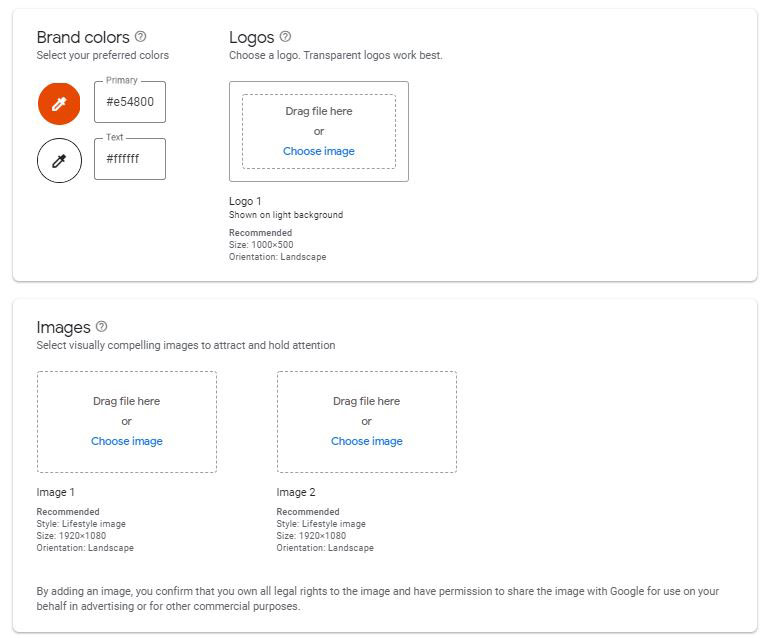Click the help icon beside Brand colors
The height and width of the screenshot is (638, 768).
coord(140,37)
